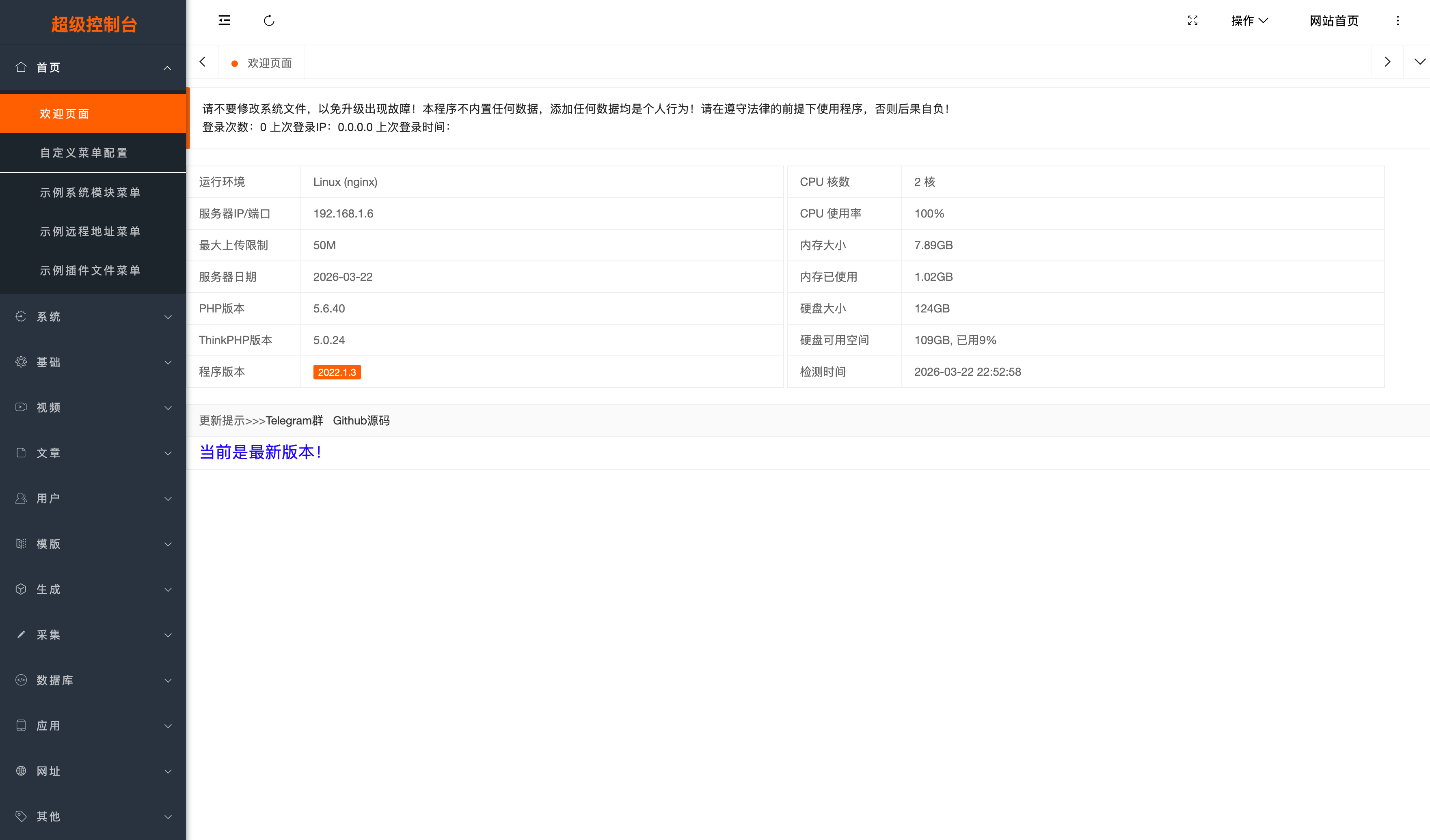Click the sidebar collapse menu icon

pyautogui.click(x=224, y=21)
